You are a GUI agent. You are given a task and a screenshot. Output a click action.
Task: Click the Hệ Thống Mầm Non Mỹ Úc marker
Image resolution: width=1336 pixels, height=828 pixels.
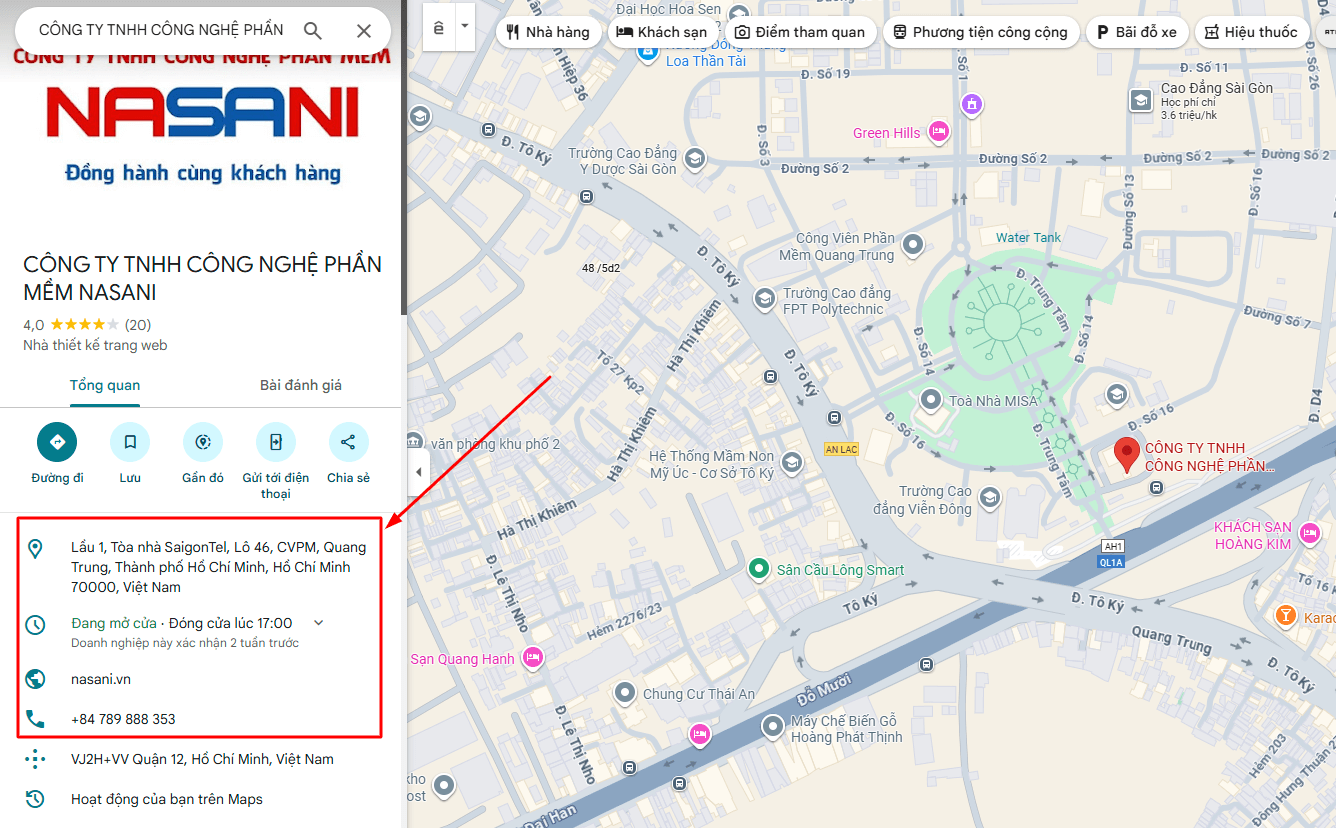(792, 462)
